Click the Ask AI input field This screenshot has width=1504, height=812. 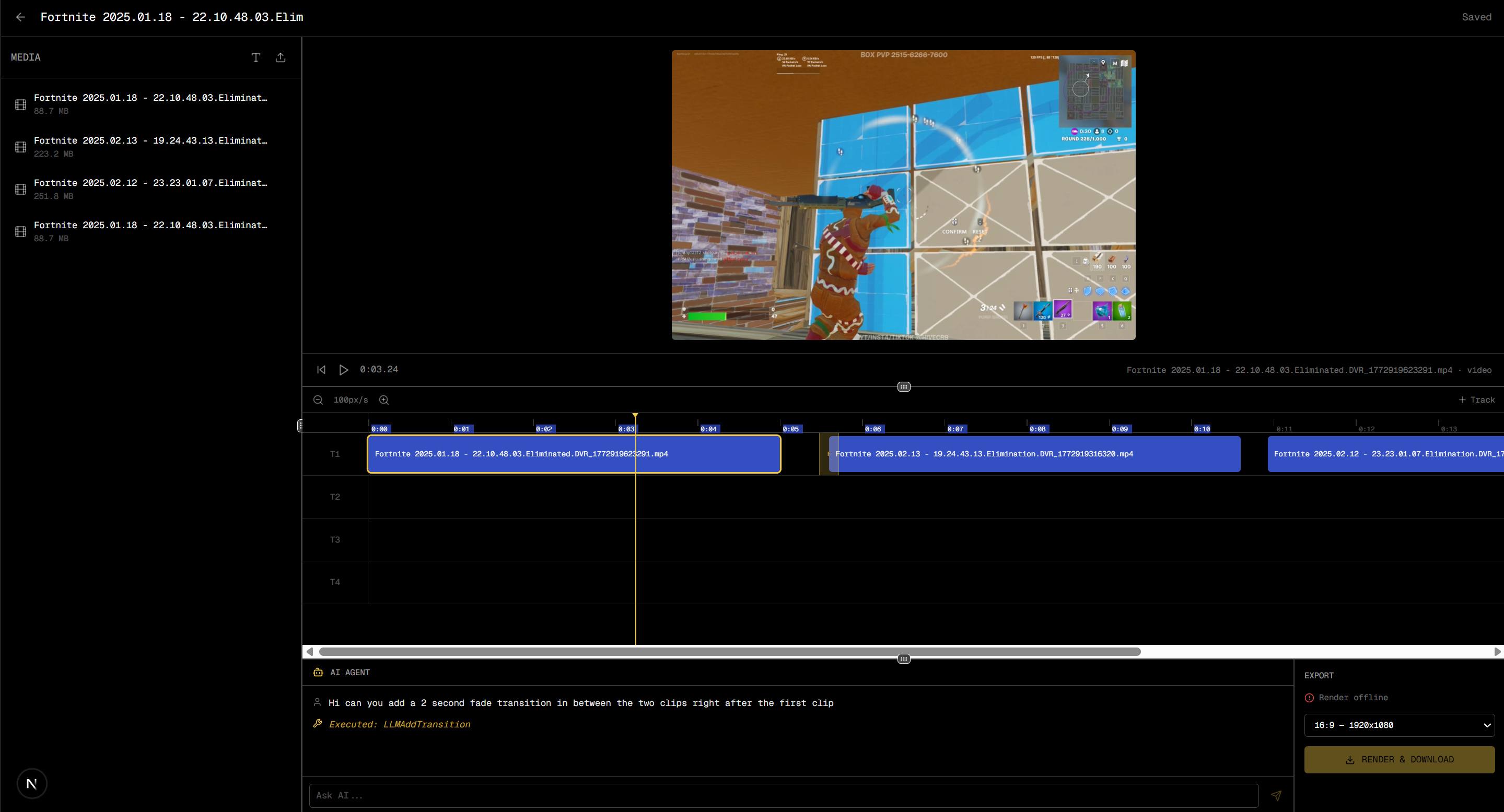click(783, 795)
